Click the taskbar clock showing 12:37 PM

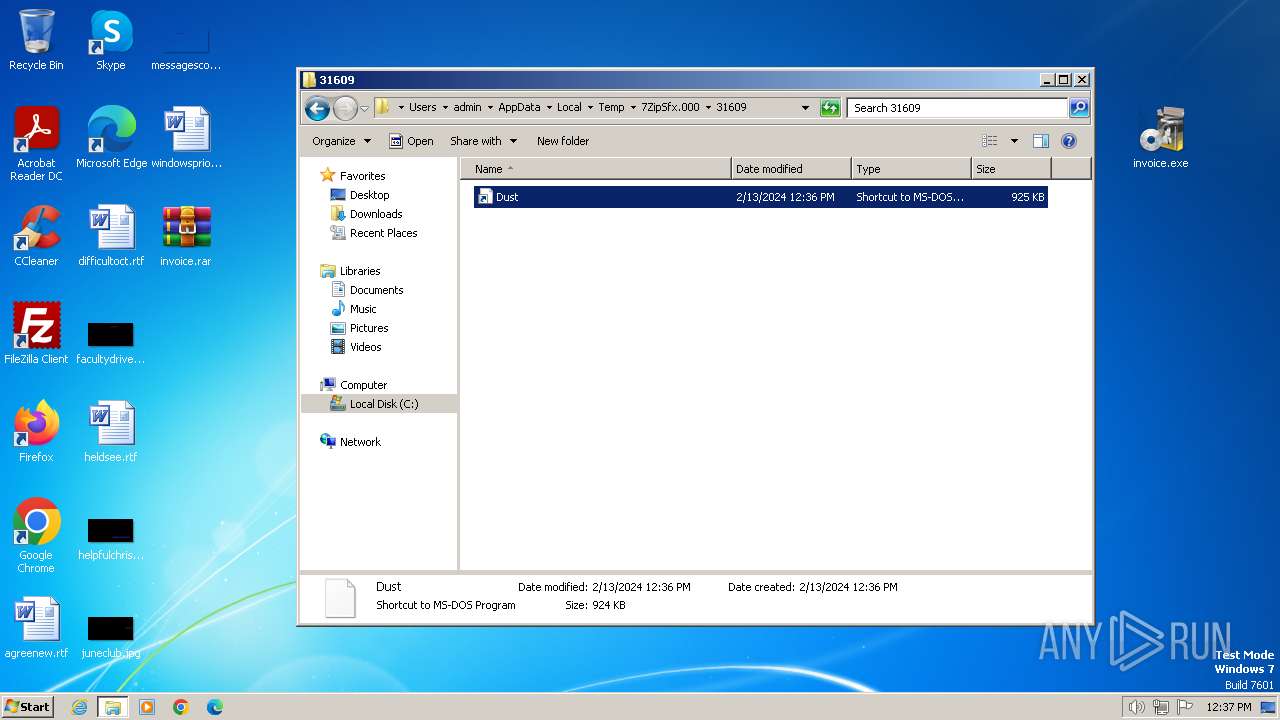click(1229, 707)
